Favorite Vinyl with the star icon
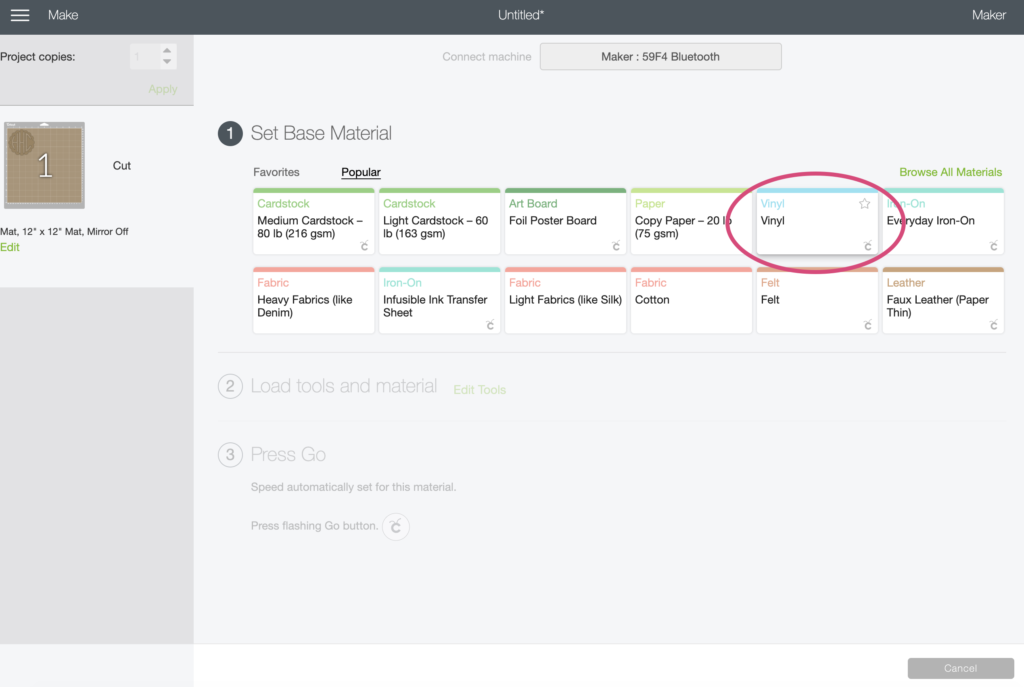The width and height of the screenshot is (1024, 687). point(865,204)
